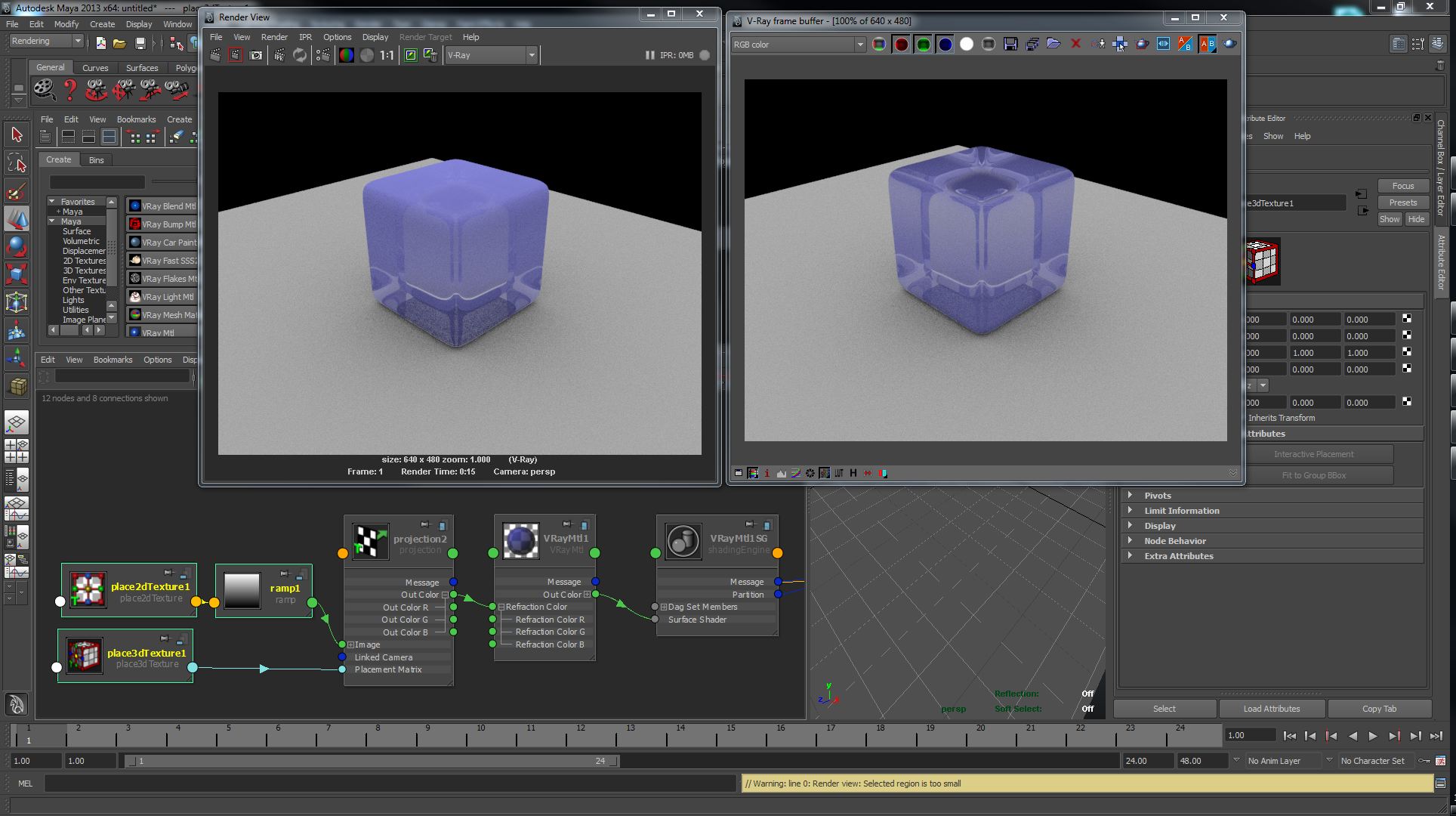Click Select tool arrow in toolbox
Image resolution: width=1456 pixels, height=816 pixels.
point(17,135)
